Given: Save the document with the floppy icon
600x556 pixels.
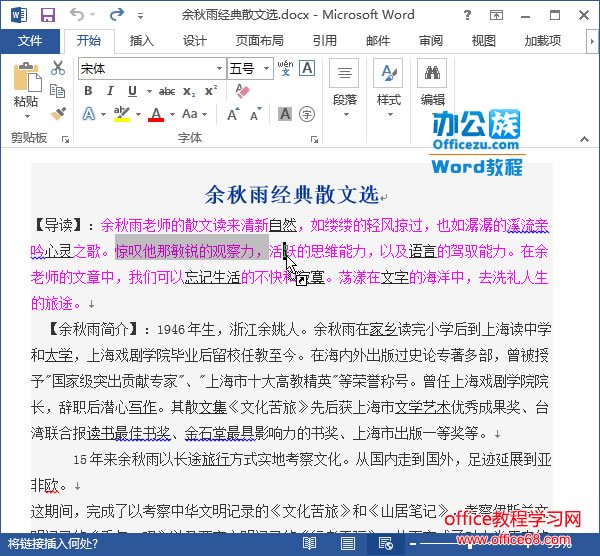Looking at the screenshot, I should click(48, 15).
